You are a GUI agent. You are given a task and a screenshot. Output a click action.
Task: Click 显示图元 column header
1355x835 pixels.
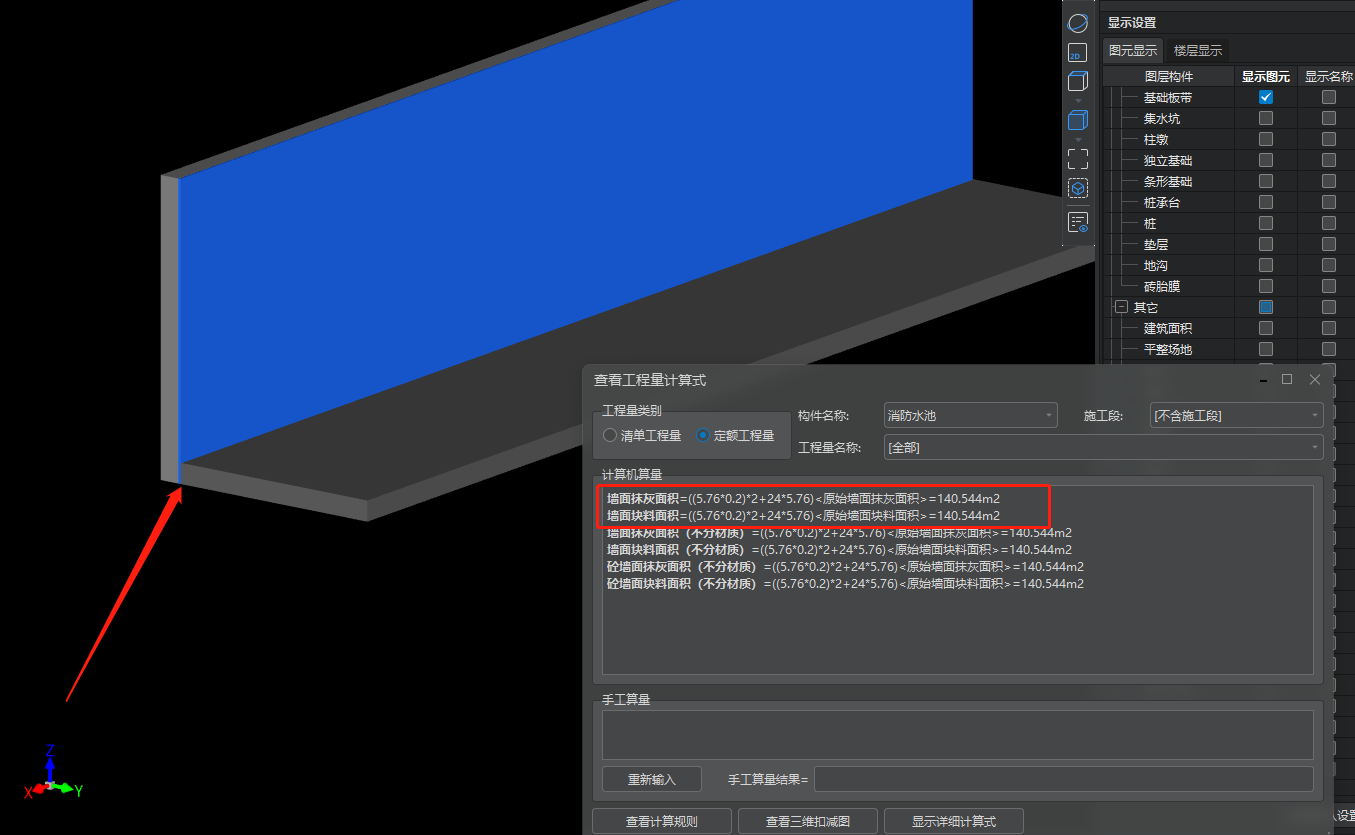tap(1266, 76)
